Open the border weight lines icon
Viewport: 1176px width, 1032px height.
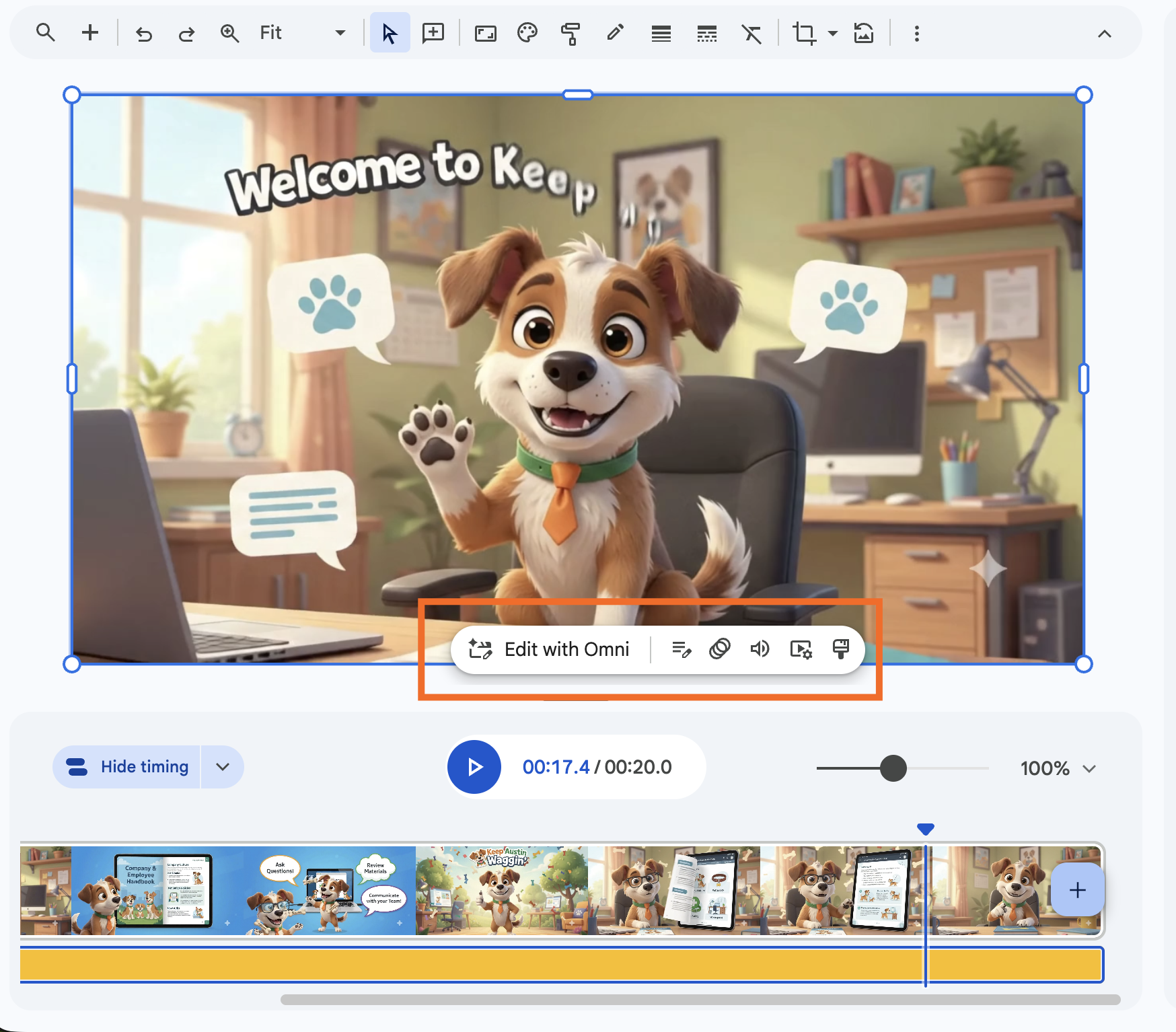pos(661,33)
